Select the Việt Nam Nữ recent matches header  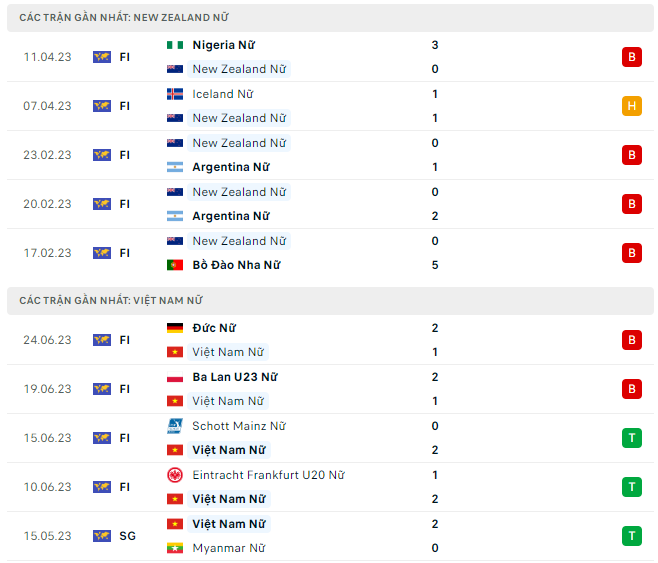111,300
